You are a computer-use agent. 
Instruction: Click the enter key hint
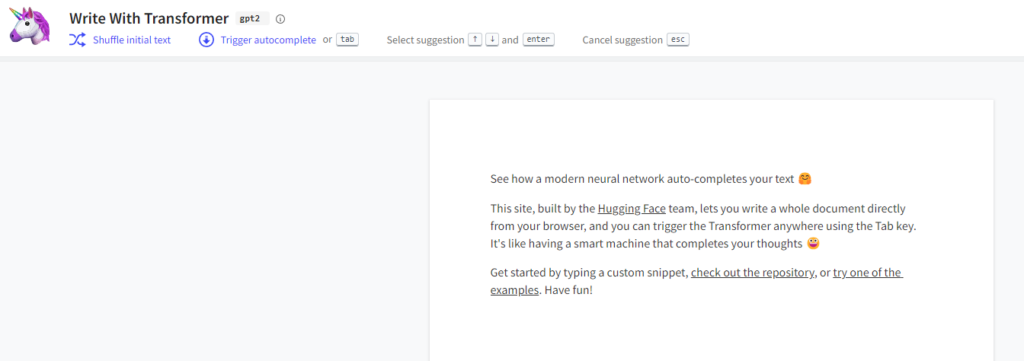point(539,39)
